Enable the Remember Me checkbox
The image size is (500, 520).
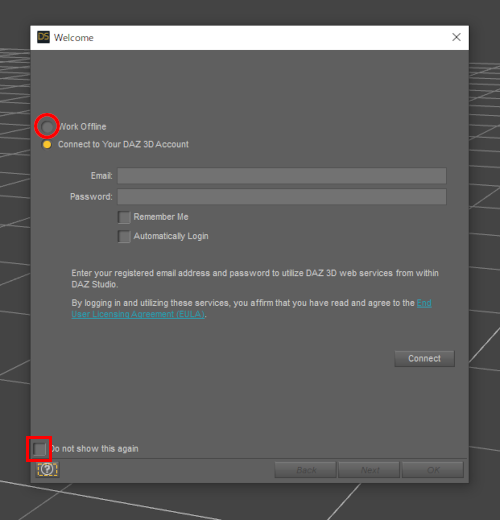pos(124,217)
